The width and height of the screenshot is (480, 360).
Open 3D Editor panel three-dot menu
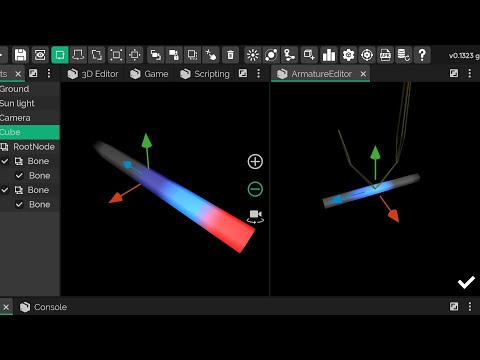[x=259, y=73]
